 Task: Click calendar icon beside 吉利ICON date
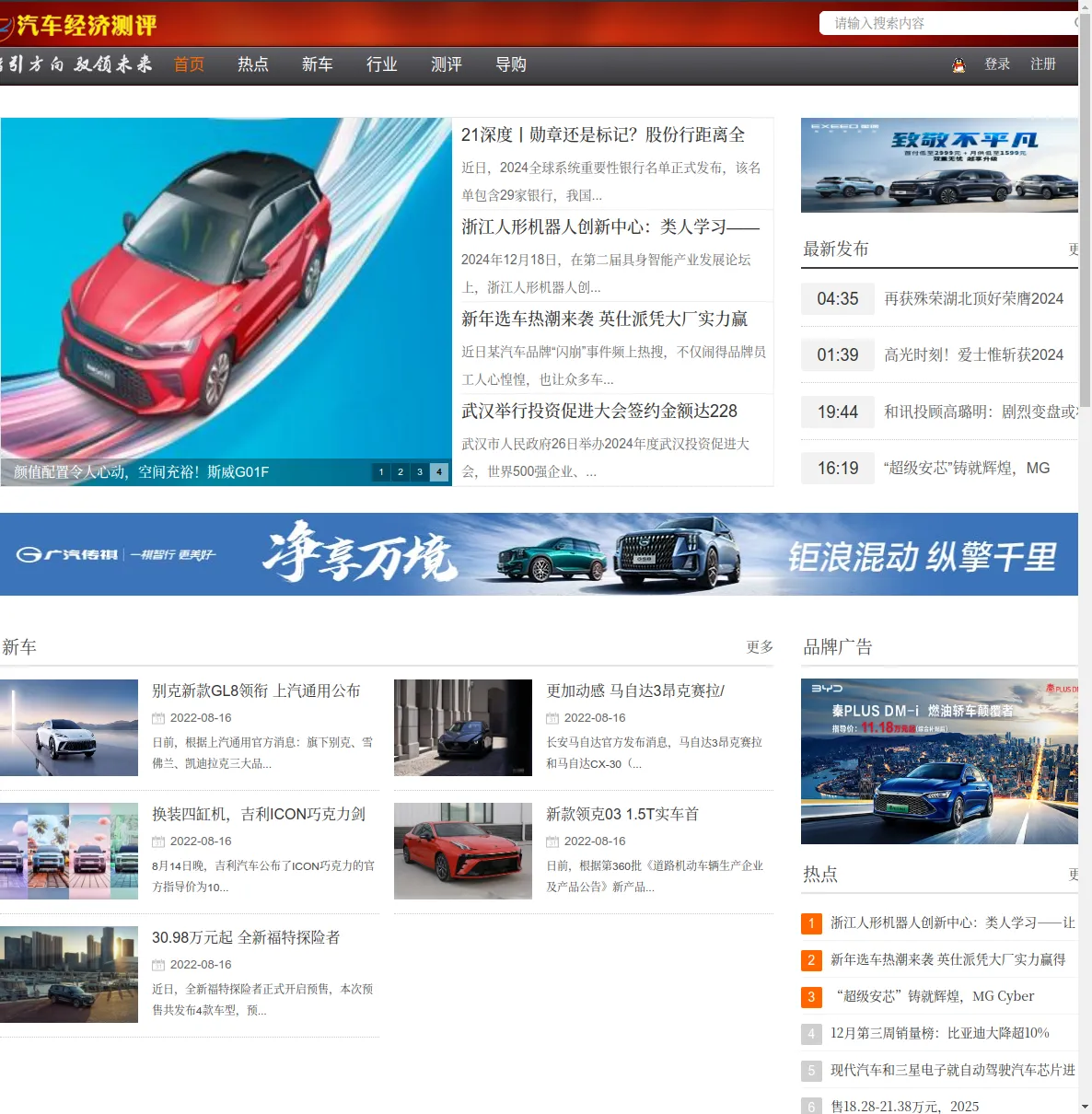tap(158, 841)
